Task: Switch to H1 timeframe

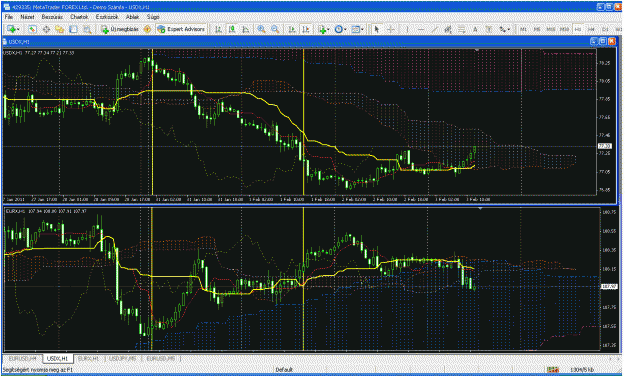Action: point(578,29)
